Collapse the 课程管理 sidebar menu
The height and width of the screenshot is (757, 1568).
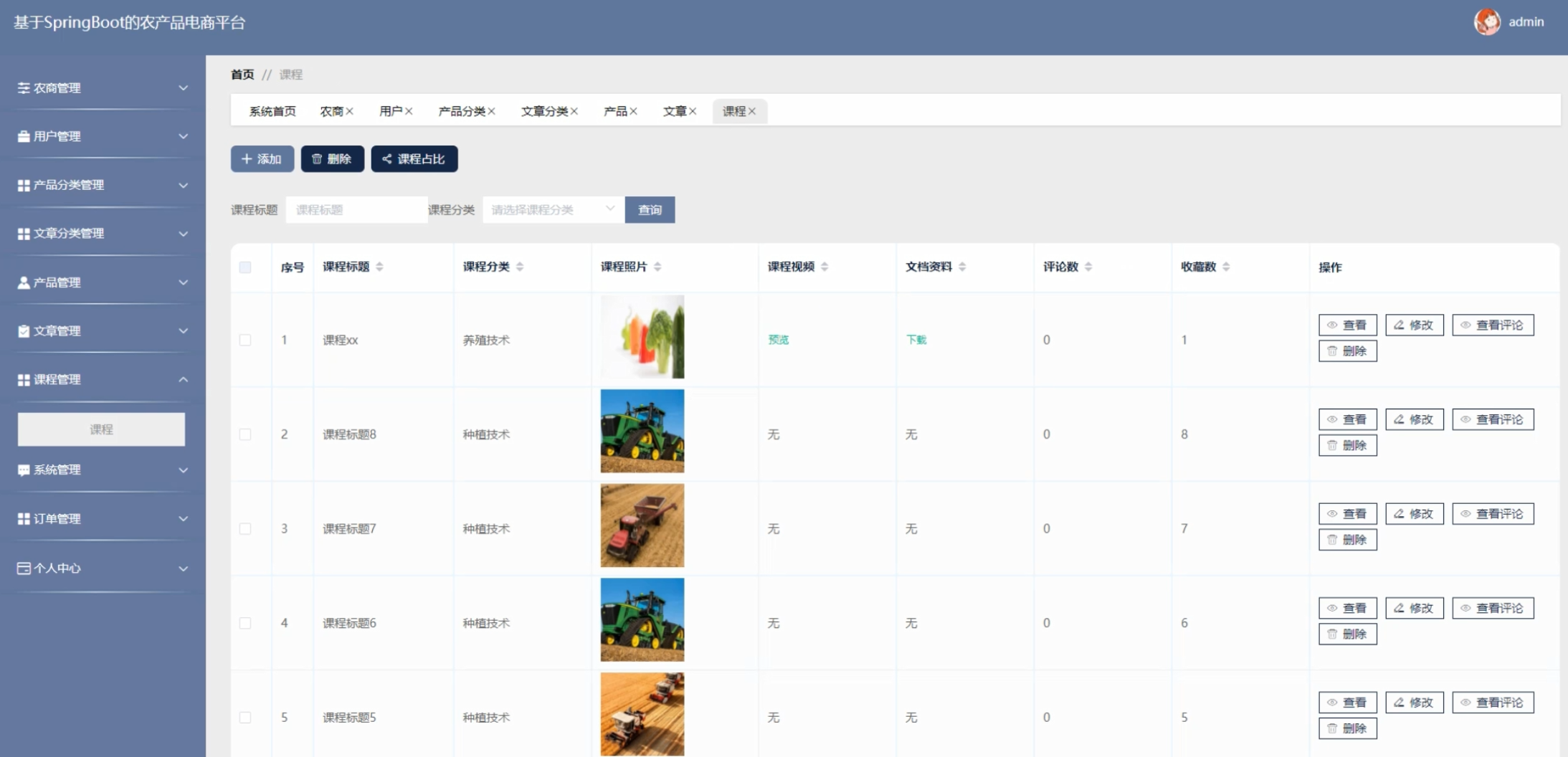pos(102,379)
